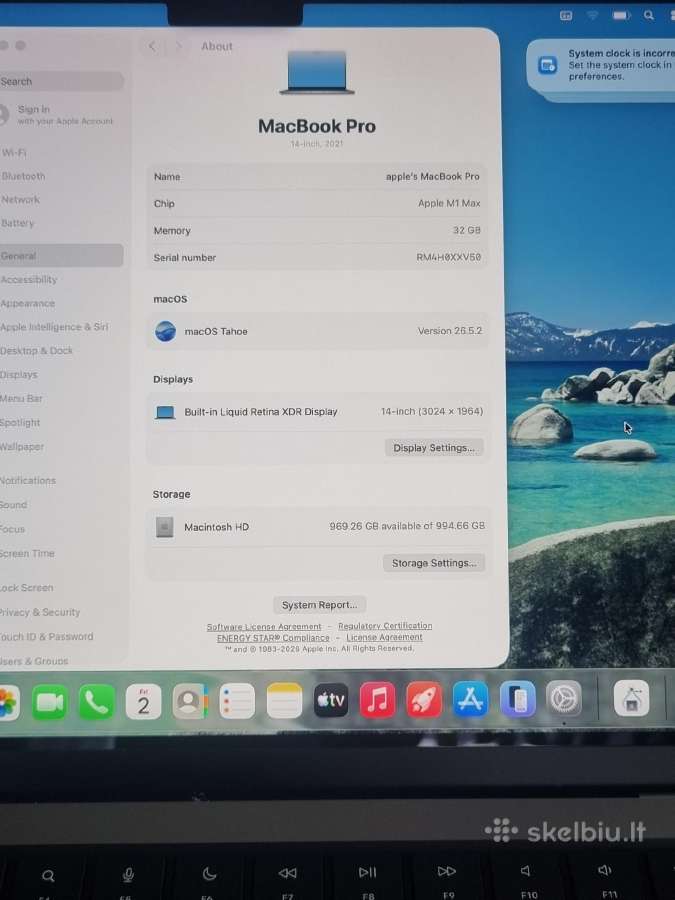Open Notes app in the Dock
The width and height of the screenshot is (675, 900).
pyautogui.click(x=284, y=700)
